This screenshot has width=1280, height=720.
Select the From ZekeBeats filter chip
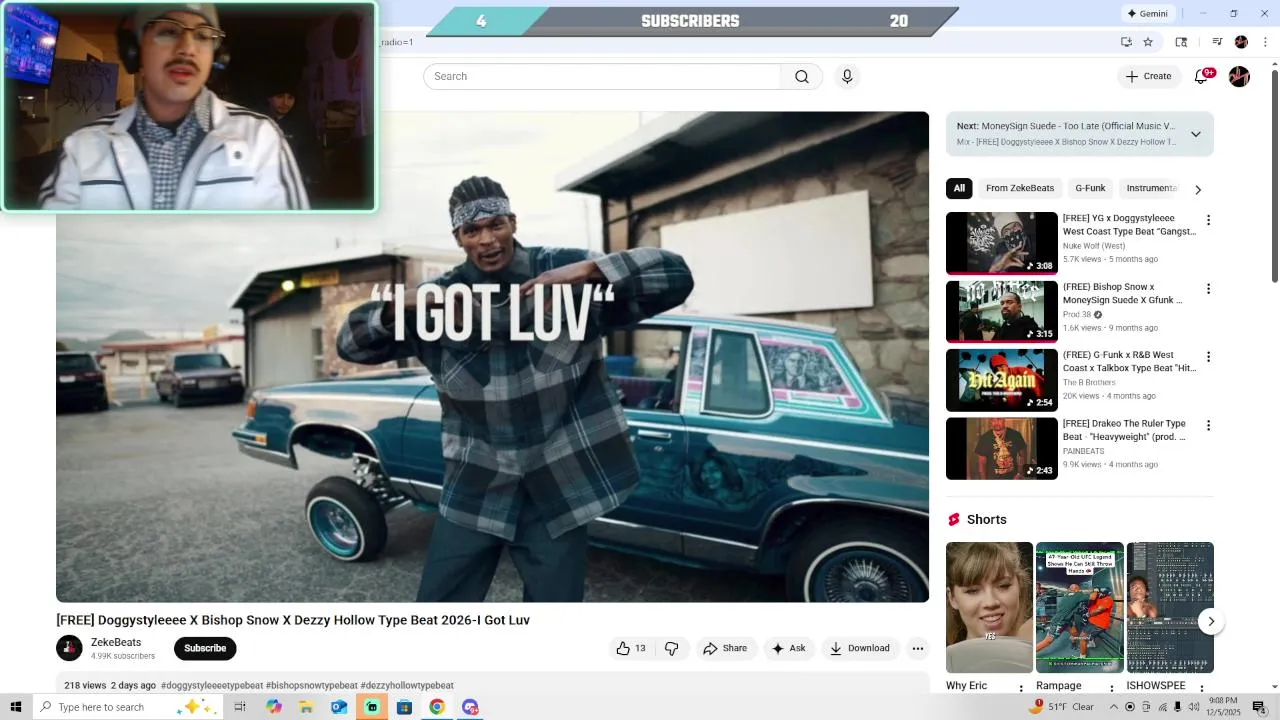coord(1020,188)
